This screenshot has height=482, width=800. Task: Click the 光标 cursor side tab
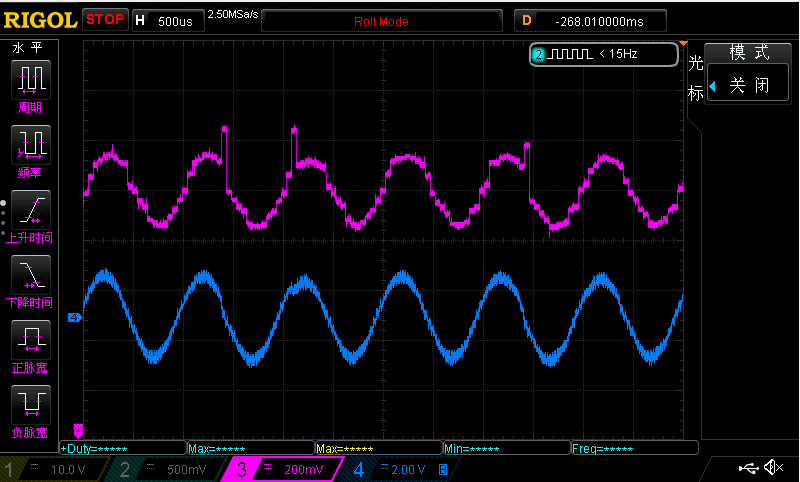(695, 78)
